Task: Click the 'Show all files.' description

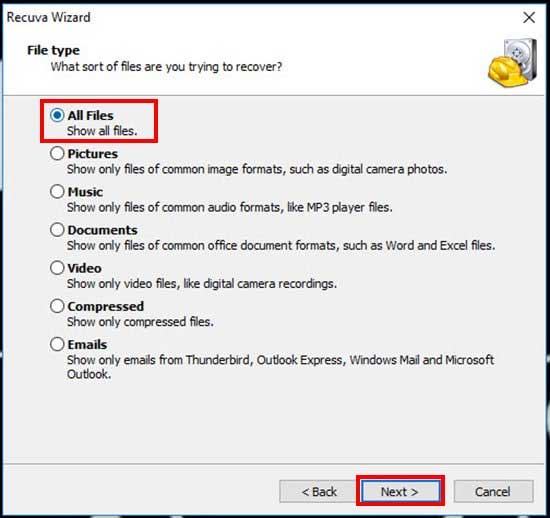Action: 102,131
